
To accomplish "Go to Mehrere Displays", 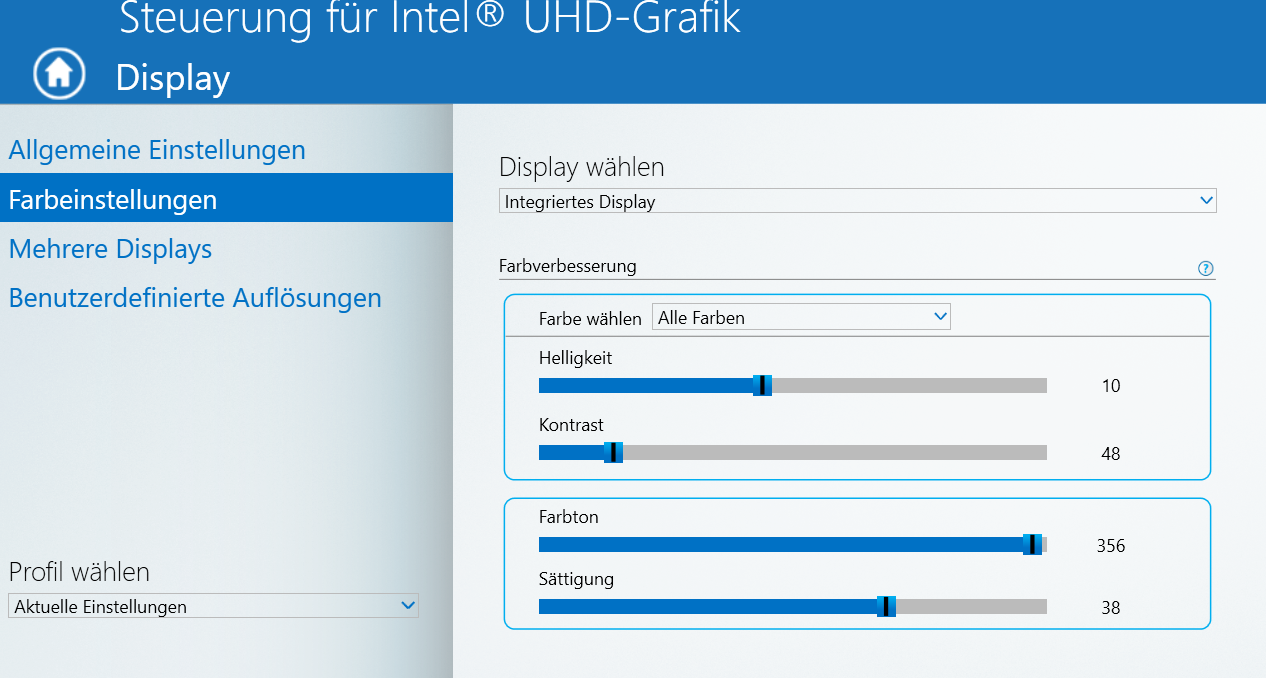I will [110, 248].
